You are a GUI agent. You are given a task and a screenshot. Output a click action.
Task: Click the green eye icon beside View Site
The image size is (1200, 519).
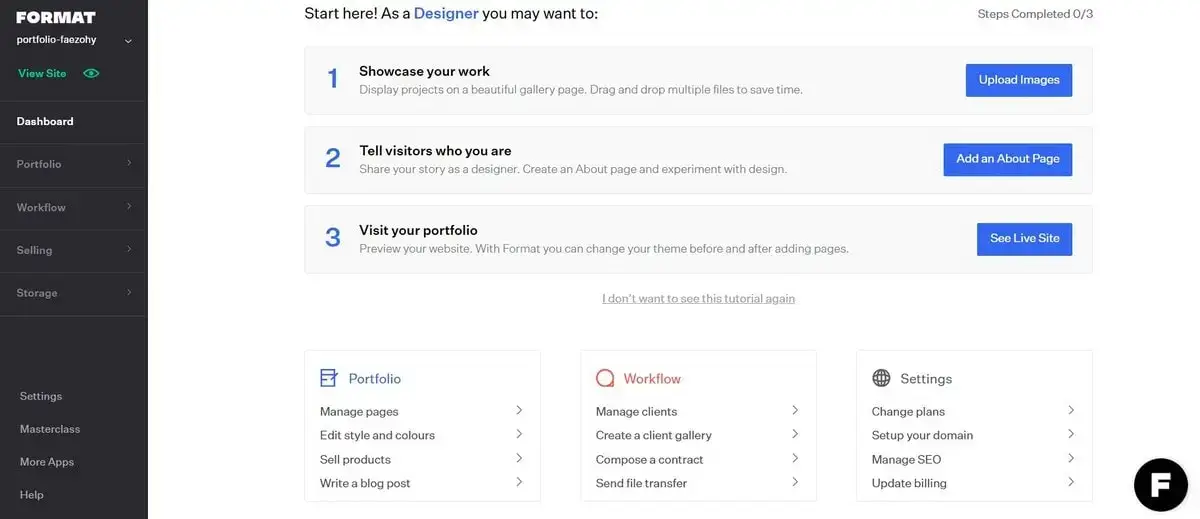coord(92,73)
